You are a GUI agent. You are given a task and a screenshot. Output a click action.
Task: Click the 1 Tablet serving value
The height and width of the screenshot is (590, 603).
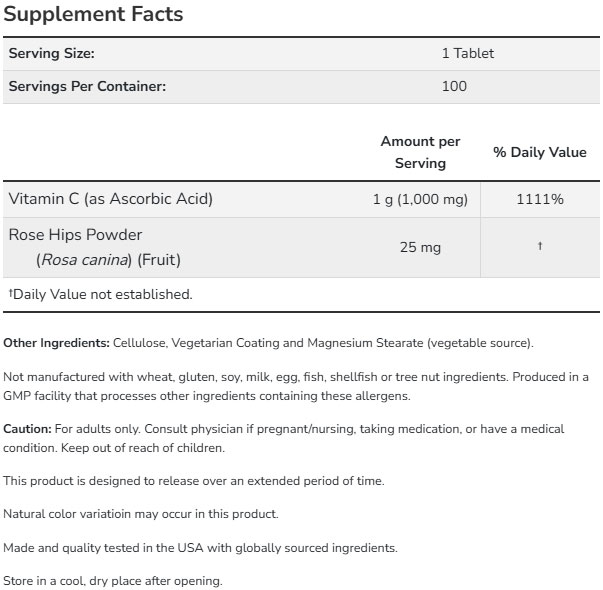point(468,54)
